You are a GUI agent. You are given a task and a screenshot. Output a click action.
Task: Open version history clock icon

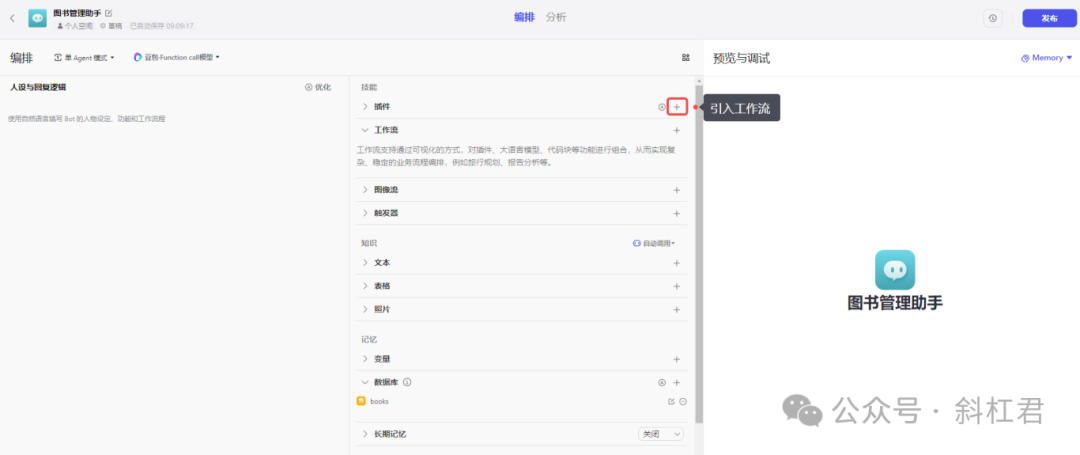[993, 19]
